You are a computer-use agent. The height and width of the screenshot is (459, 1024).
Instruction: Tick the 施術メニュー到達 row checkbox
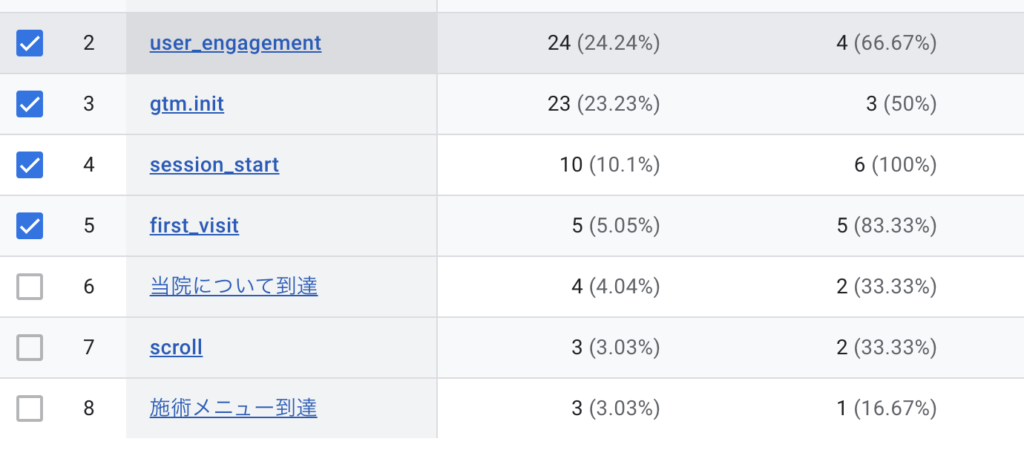(30, 408)
